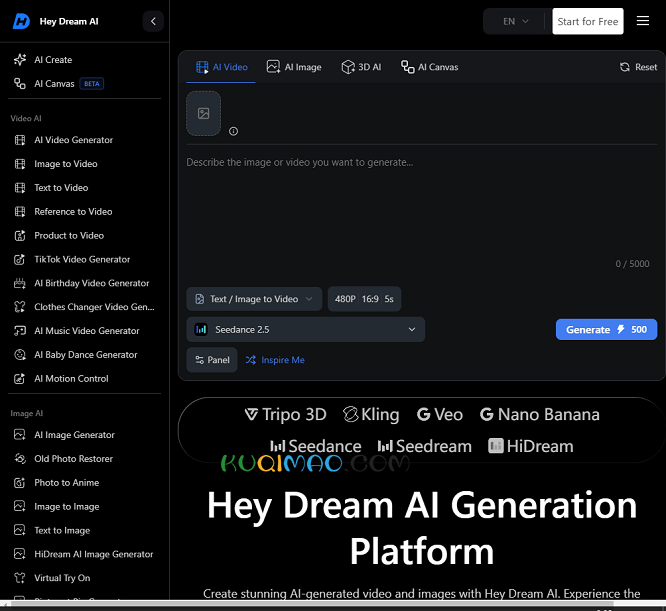Click the HiDream logo

click(x=531, y=446)
